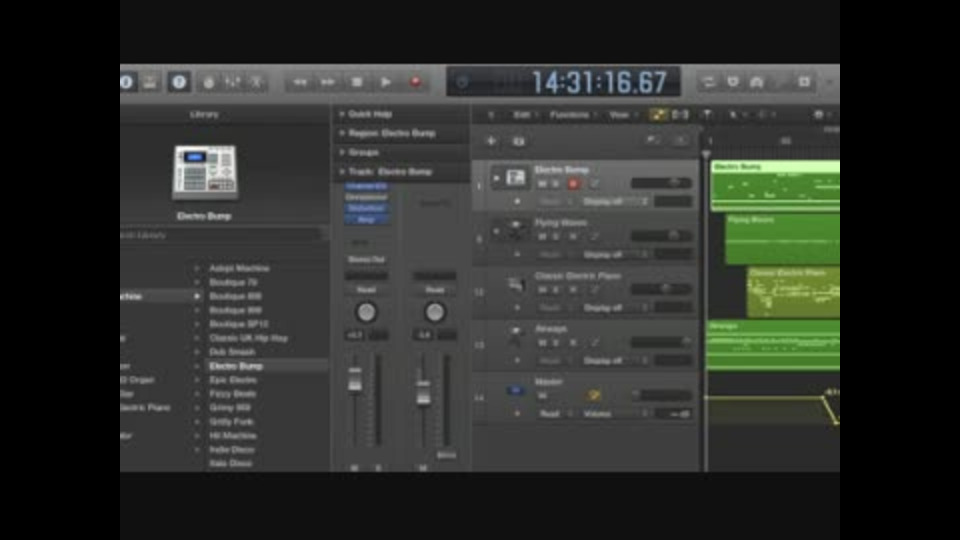Mute the Electro Bump track
This screenshot has width=960, height=540.
tap(542, 184)
